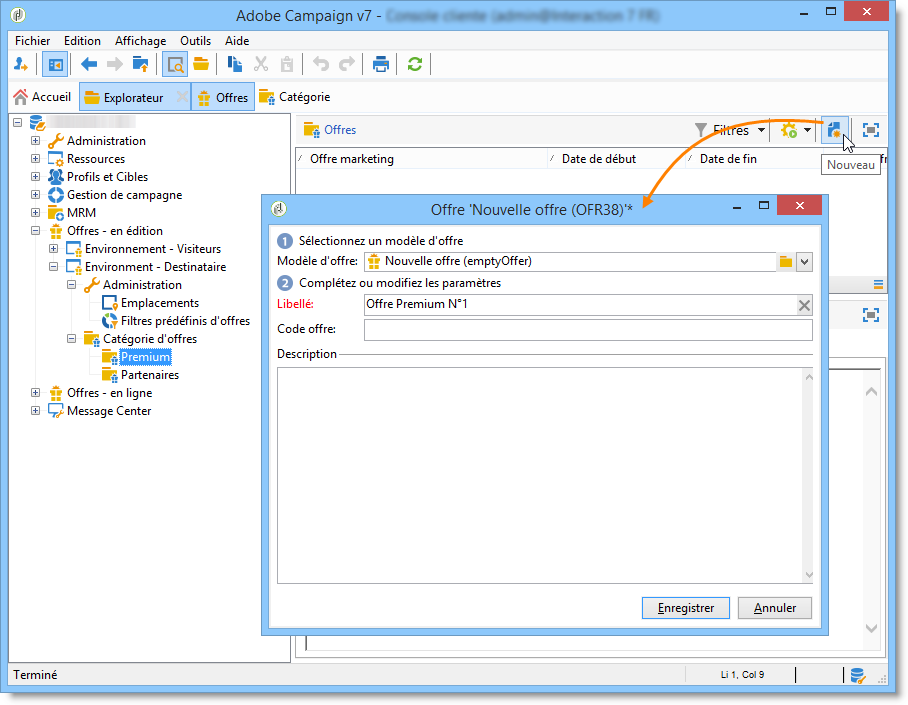Switch to the Accueil tab
The width and height of the screenshot is (908, 705).
[x=42, y=97]
